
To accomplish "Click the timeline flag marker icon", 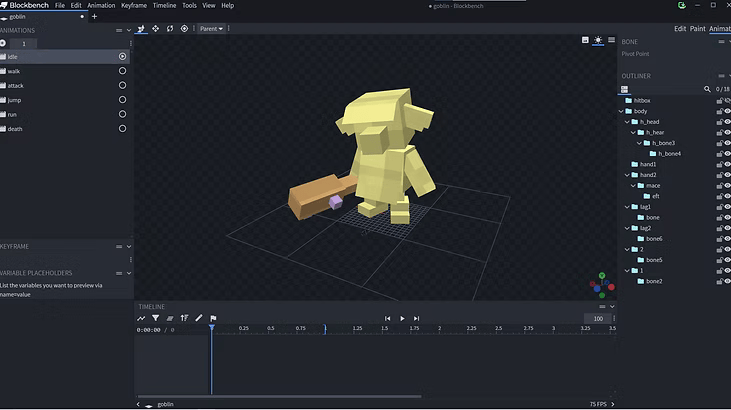I will pos(213,318).
